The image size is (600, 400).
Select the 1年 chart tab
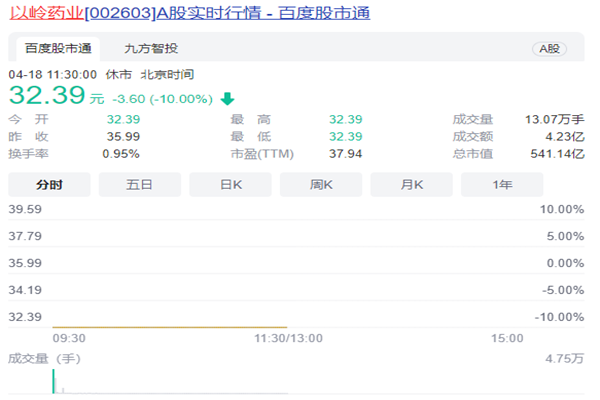pyautogui.click(x=502, y=185)
